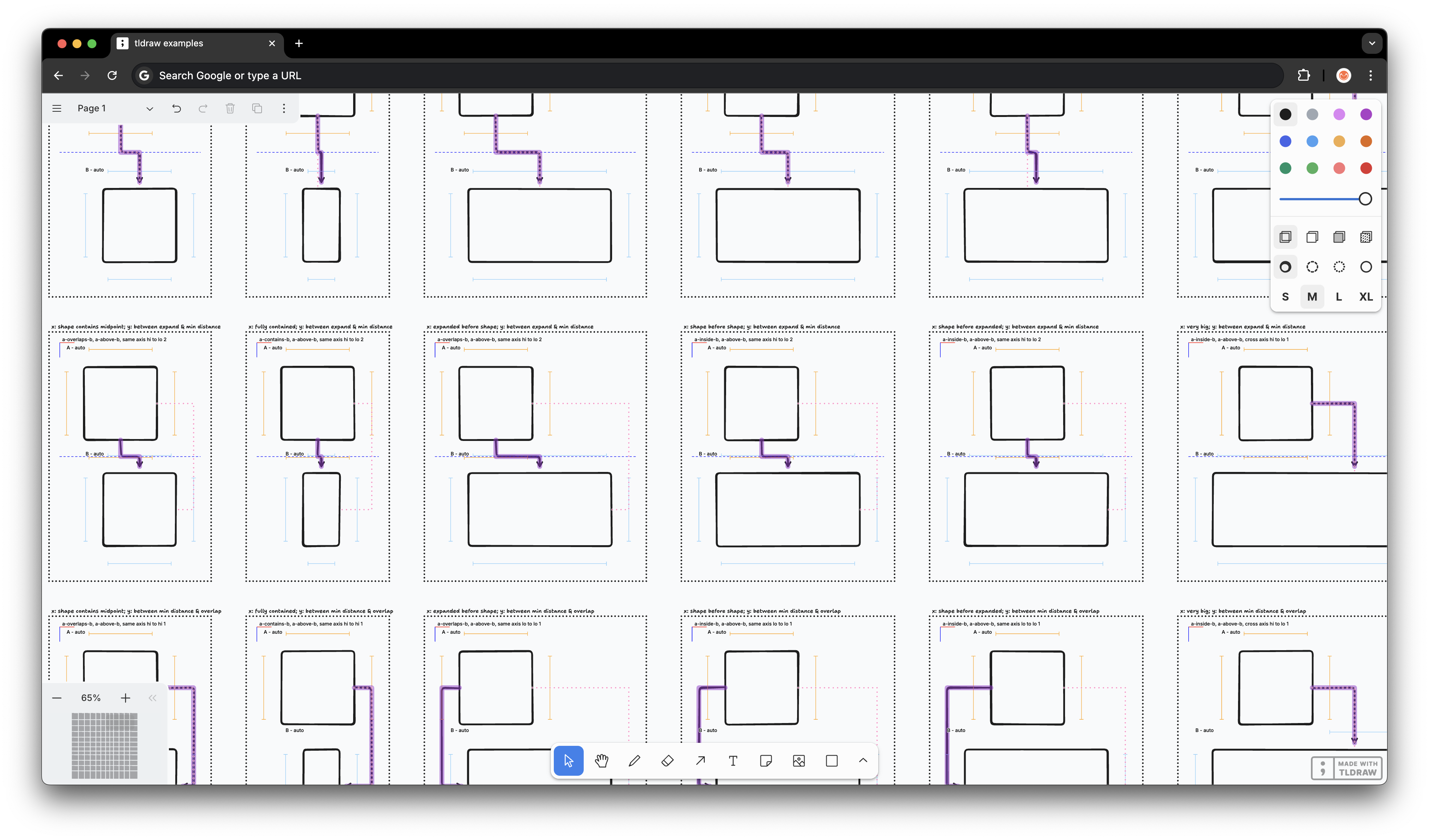Image resolution: width=1429 pixels, height=840 pixels.
Task: Choose the dashed line style
Action: (x=1312, y=266)
